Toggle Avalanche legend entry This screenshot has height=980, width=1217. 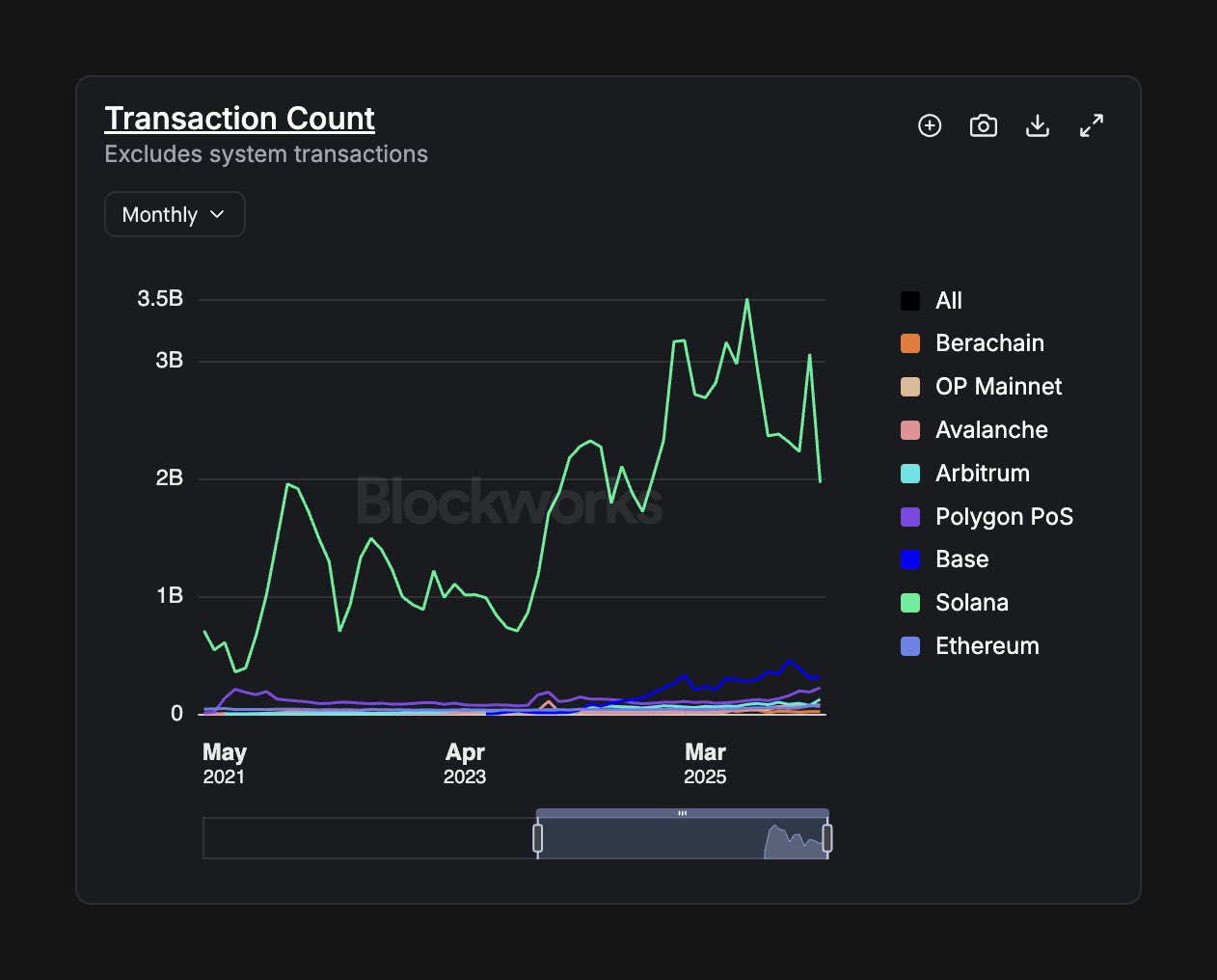pos(990,430)
